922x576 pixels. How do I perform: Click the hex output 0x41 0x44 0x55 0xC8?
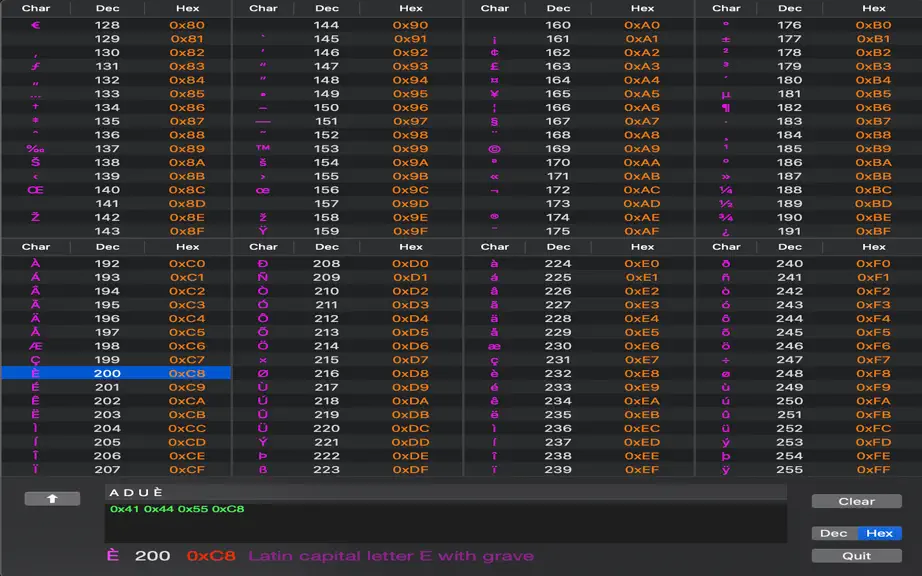point(177,509)
